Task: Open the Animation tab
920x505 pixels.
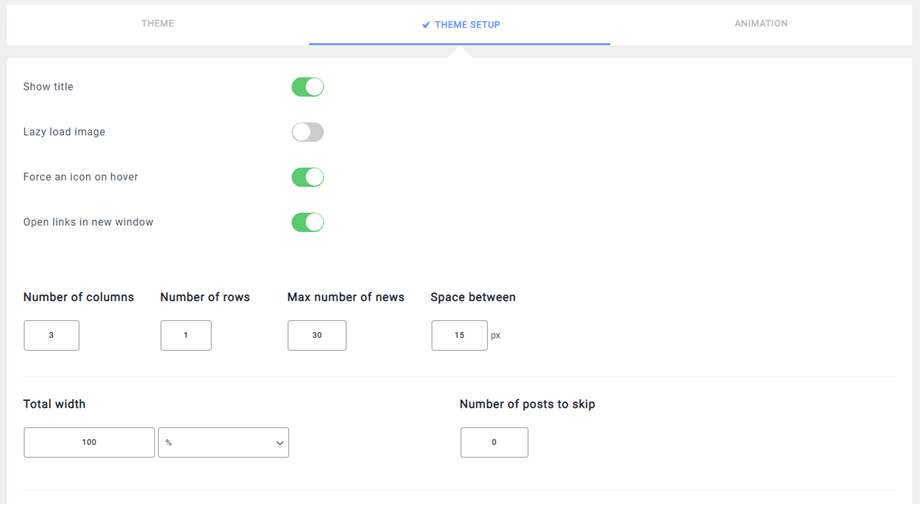Action: pos(761,24)
